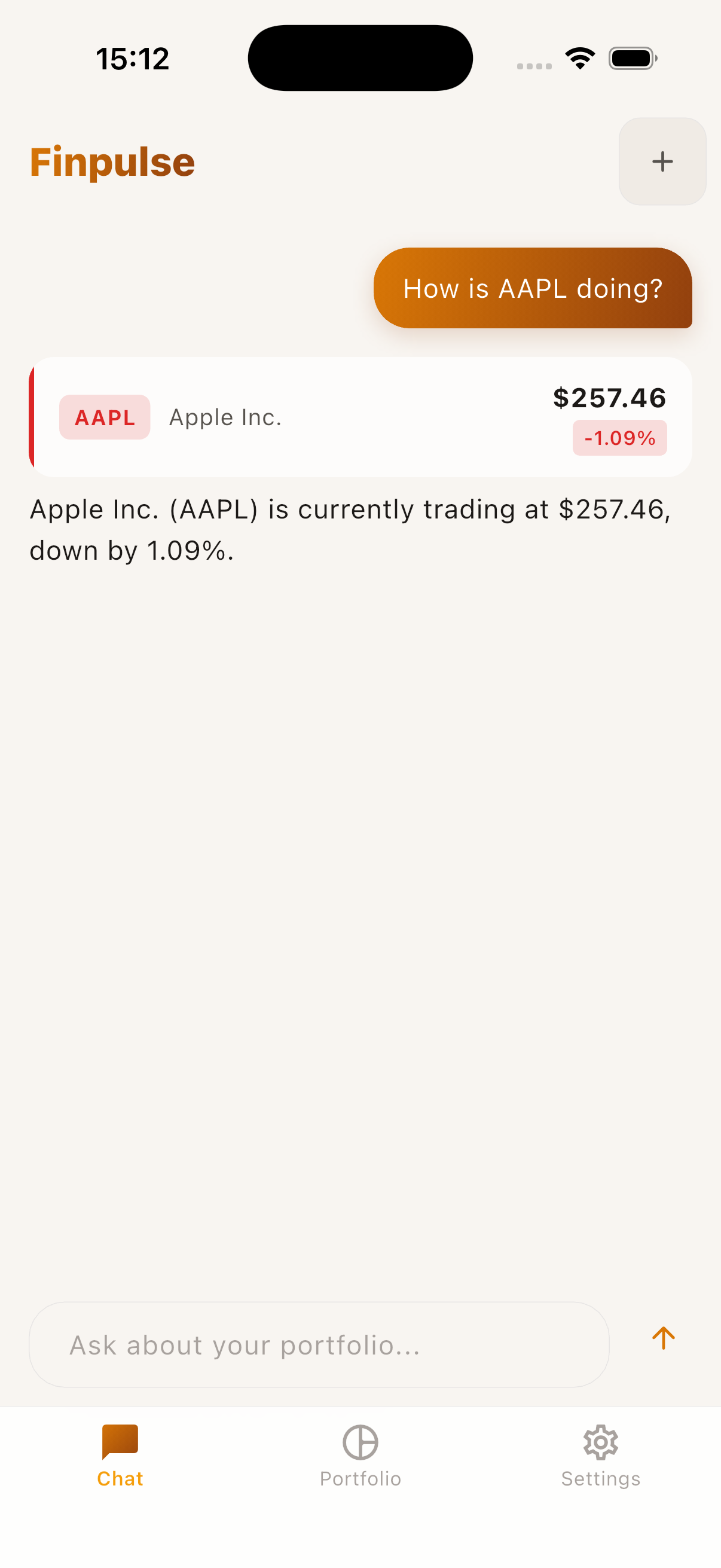Focus the 'Ask about your portfolio' field
Image resolution: width=721 pixels, height=1568 pixels.
pos(319,1344)
